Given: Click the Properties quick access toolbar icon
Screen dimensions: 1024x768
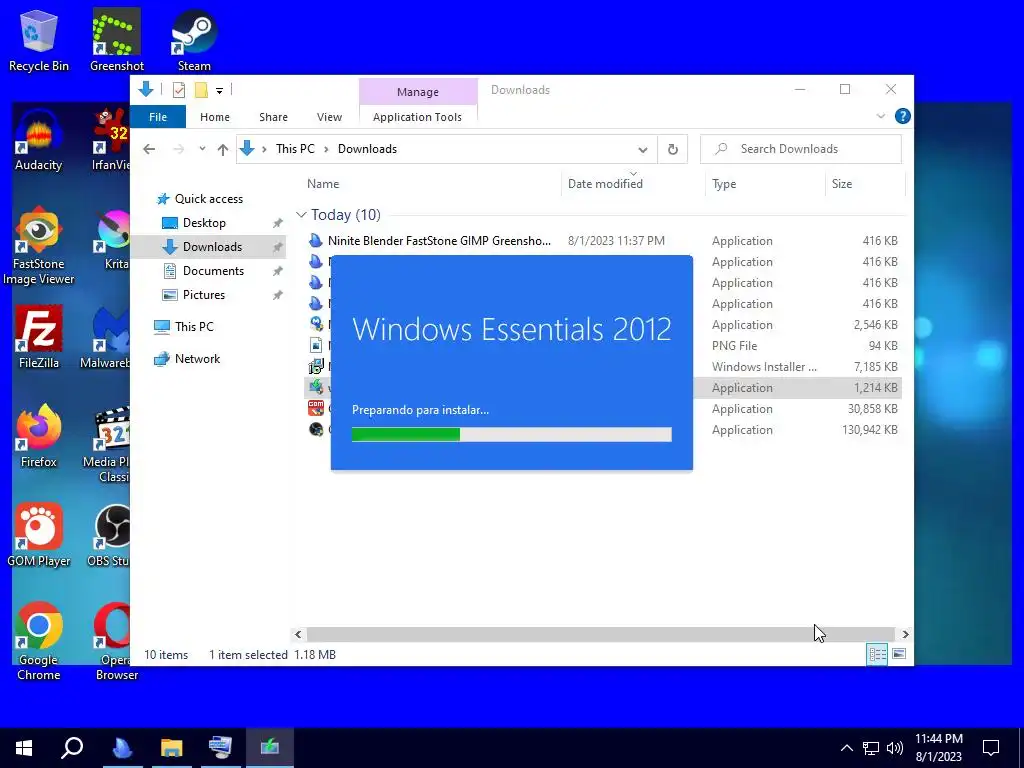Looking at the screenshot, I should 178,90.
